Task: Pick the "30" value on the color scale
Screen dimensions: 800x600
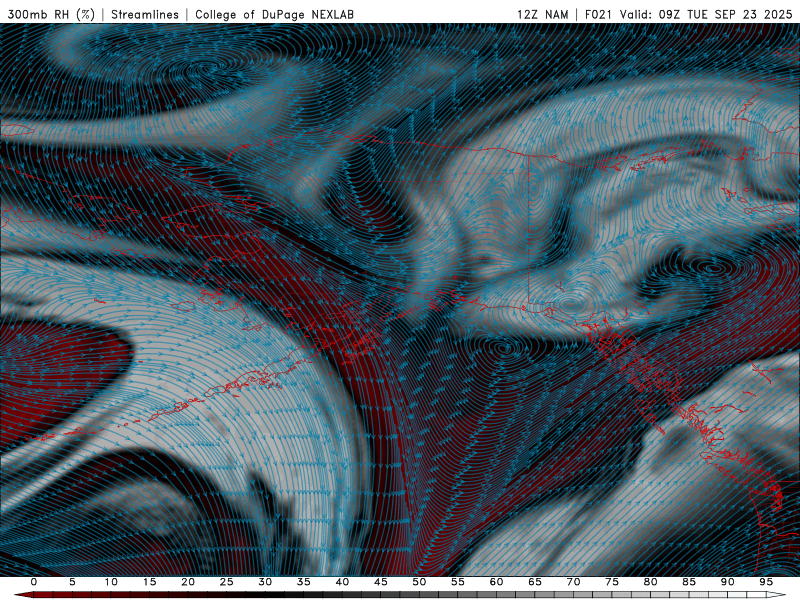Action: 265,582
